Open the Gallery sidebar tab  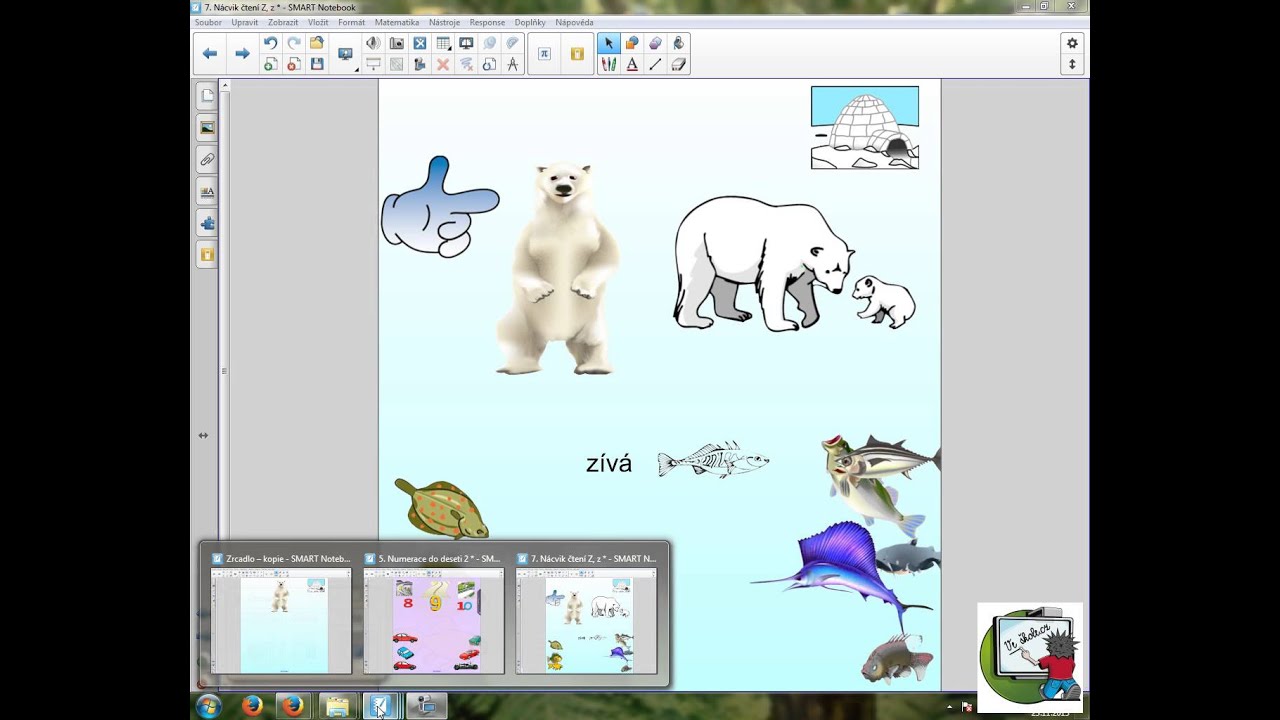[207, 127]
